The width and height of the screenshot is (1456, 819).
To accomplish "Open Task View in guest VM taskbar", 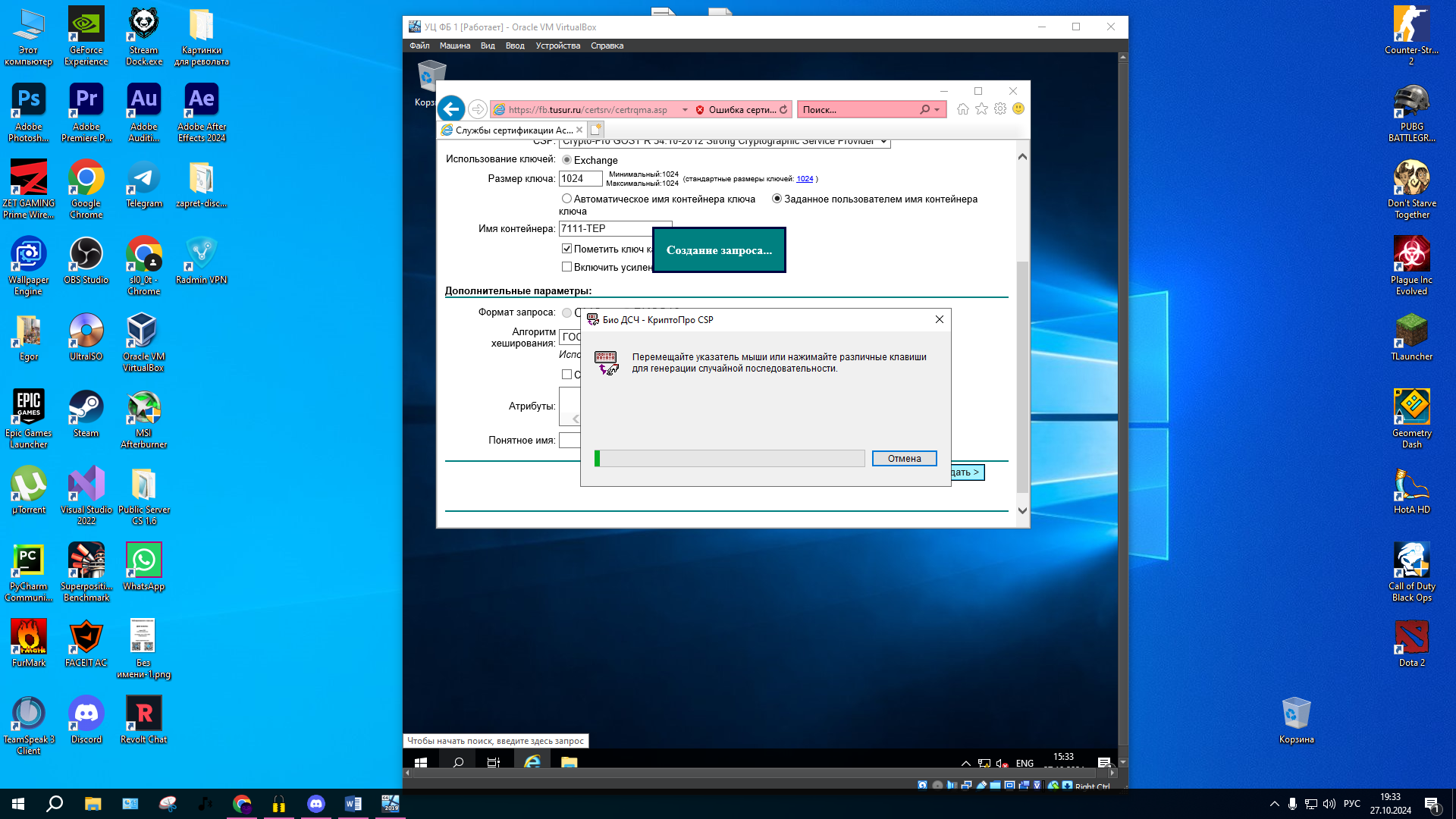I will tap(494, 761).
